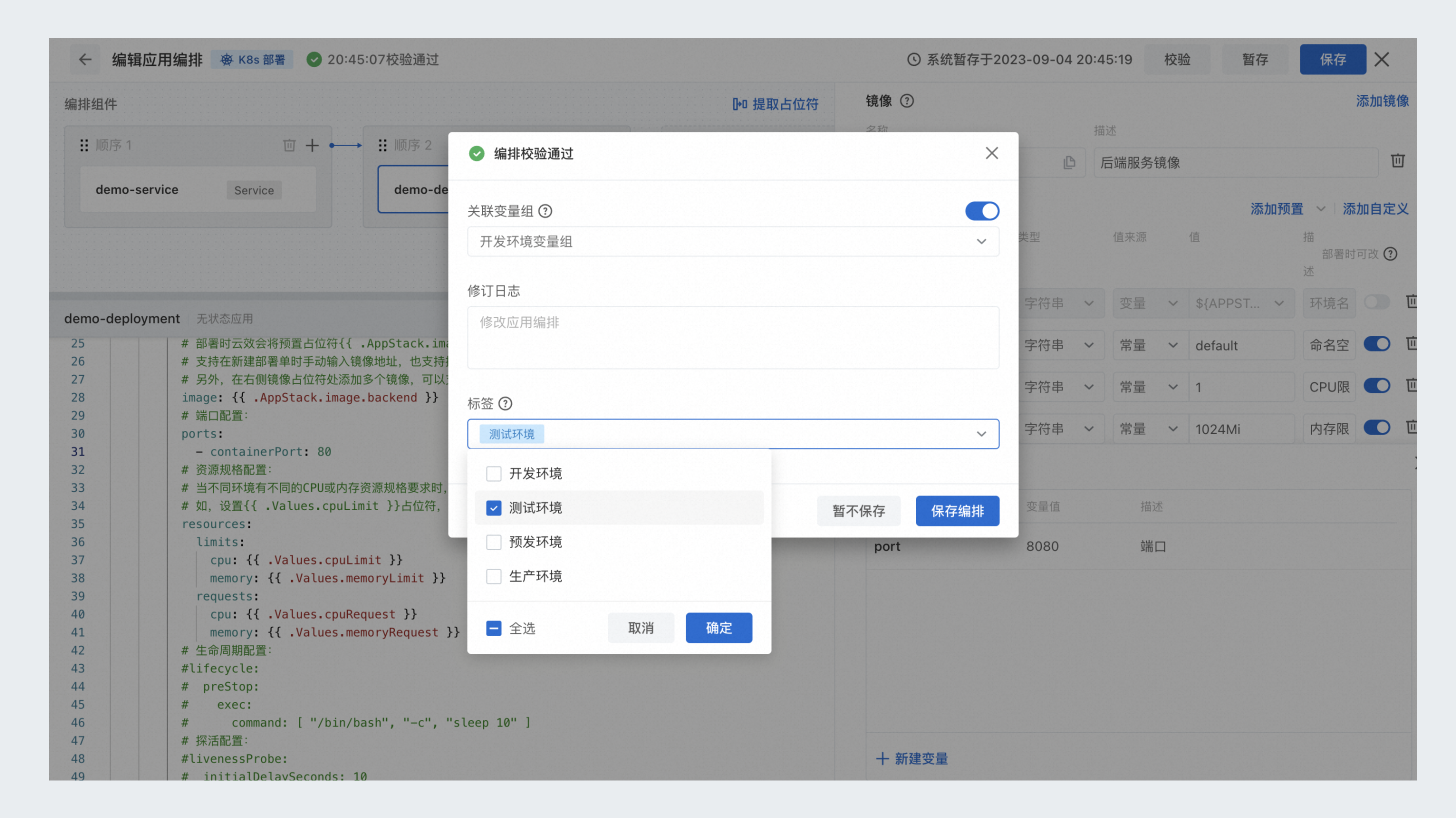
Task: Delete the 后端服务镜像 image row
Action: tap(1397, 161)
